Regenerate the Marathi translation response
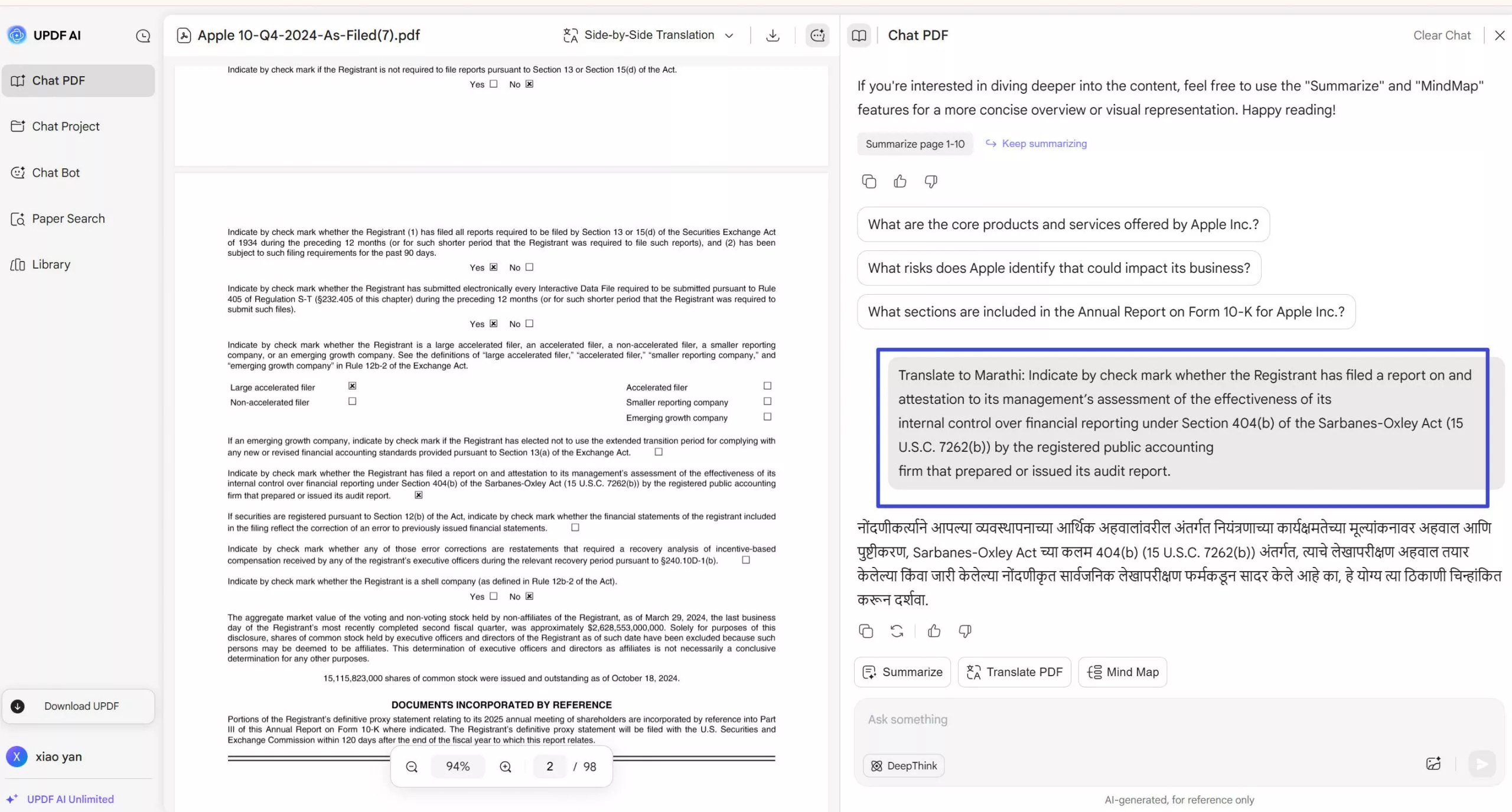 click(896, 631)
